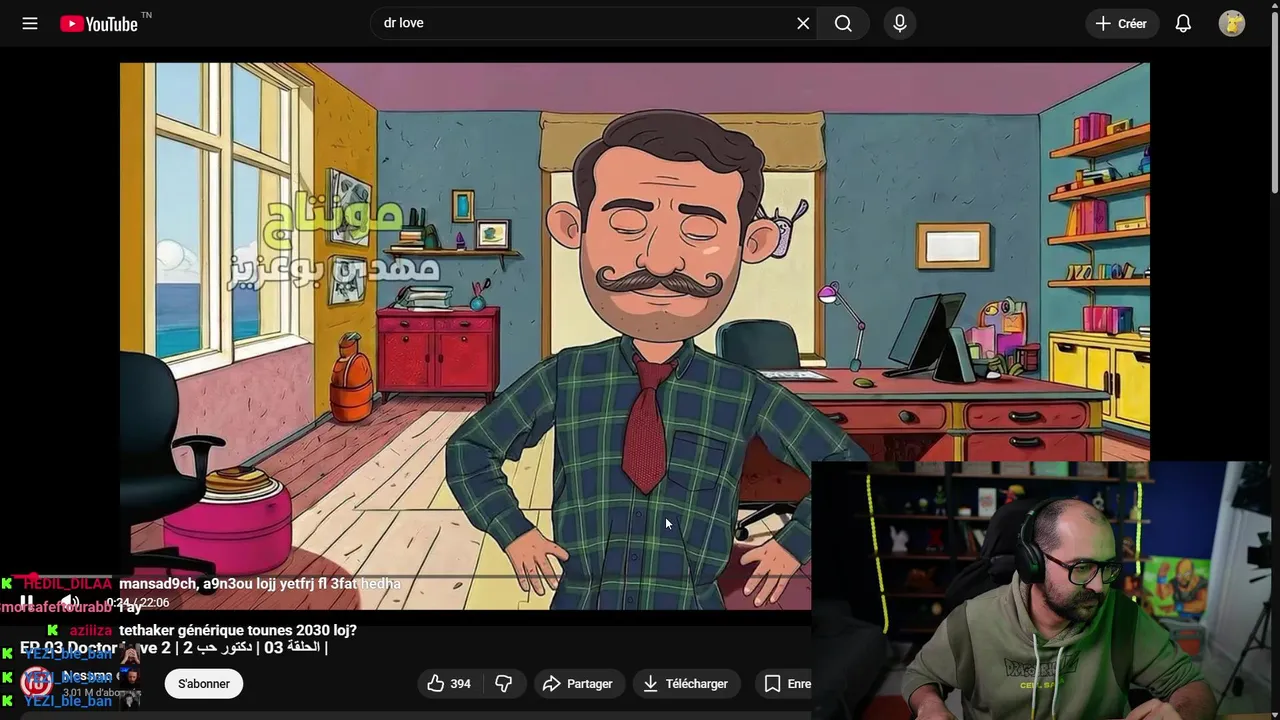Click the video time display 0:24 / 22:06
The image size is (1280, 720).
(x=138, y=603)
